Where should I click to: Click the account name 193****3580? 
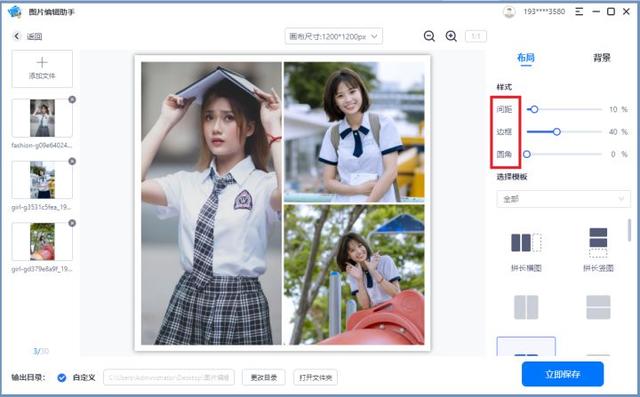click(x=544, y=11)
